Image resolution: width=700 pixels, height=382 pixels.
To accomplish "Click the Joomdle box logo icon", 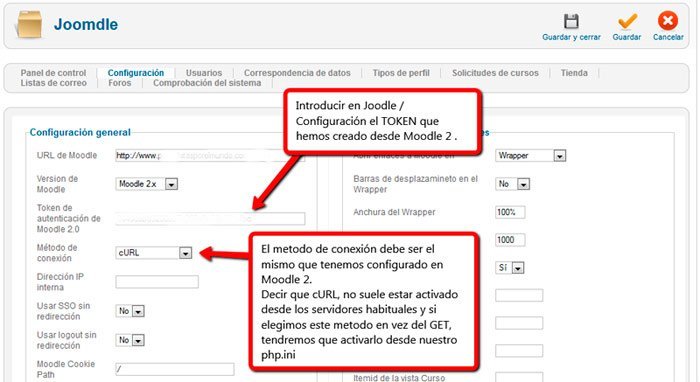I will 29,24.
